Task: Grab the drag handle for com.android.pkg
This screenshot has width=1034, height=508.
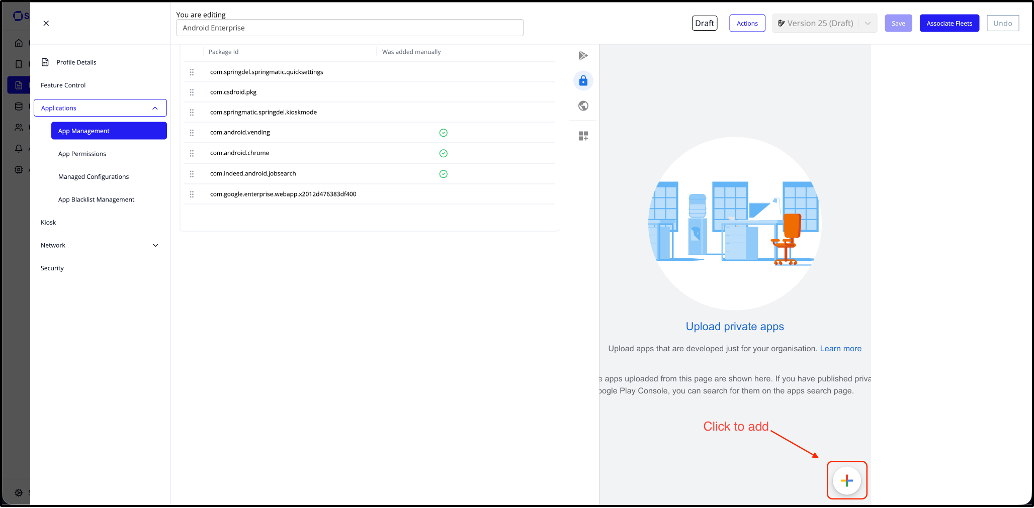Action: [192, 92]
